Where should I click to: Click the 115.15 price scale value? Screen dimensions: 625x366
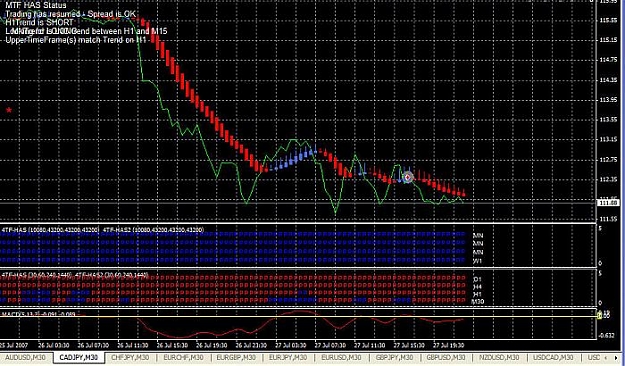click(x=608, y=40)
